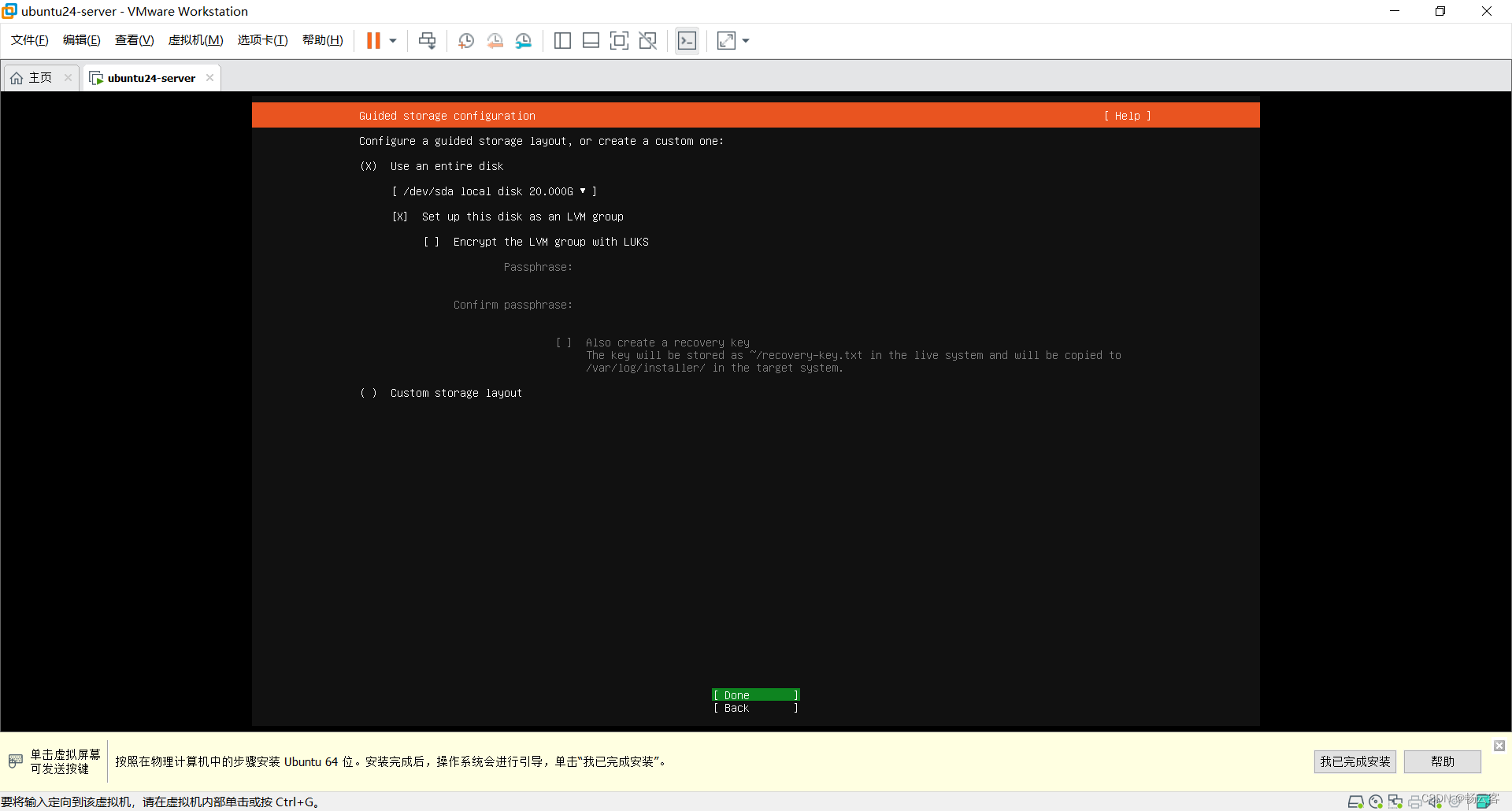Toggle the console view button
This screenshot has height=811, width=1512.
687,41
